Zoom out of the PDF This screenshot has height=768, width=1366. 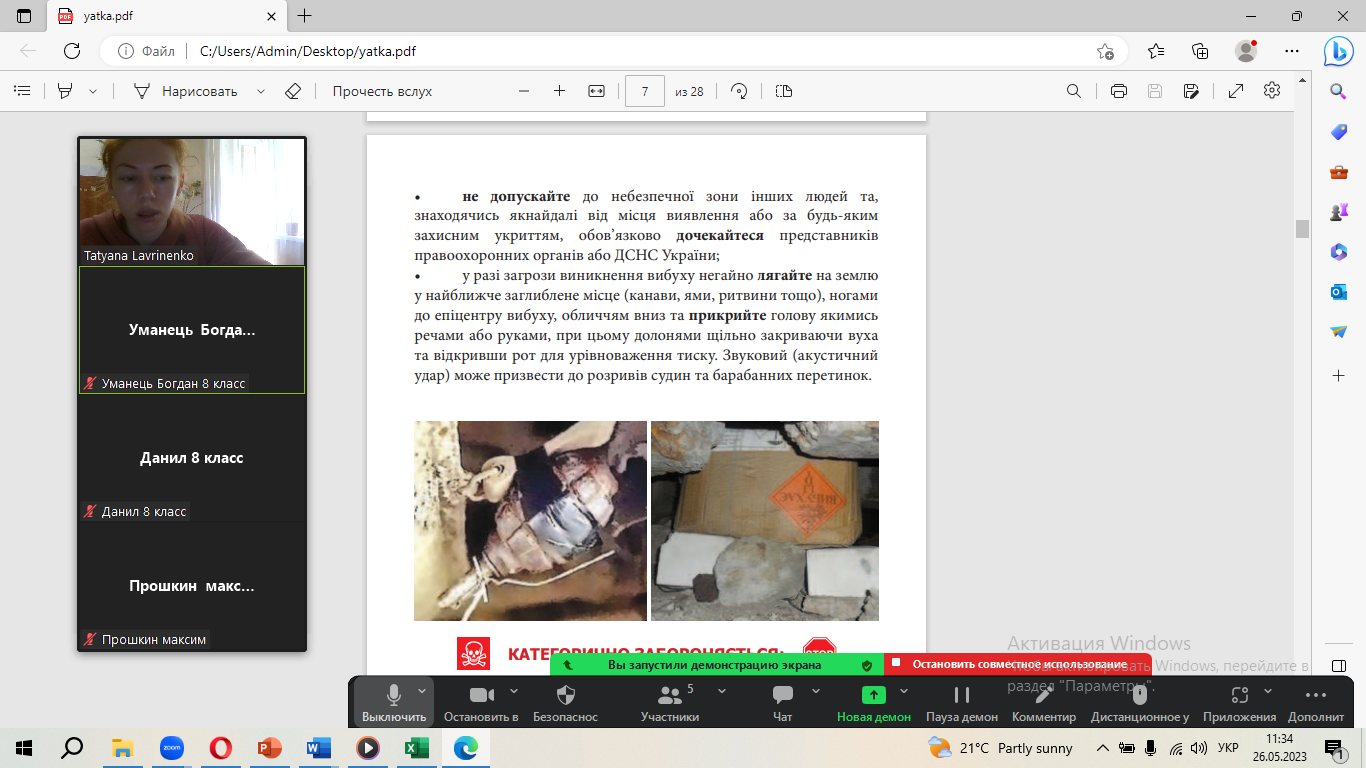[524, 91]
